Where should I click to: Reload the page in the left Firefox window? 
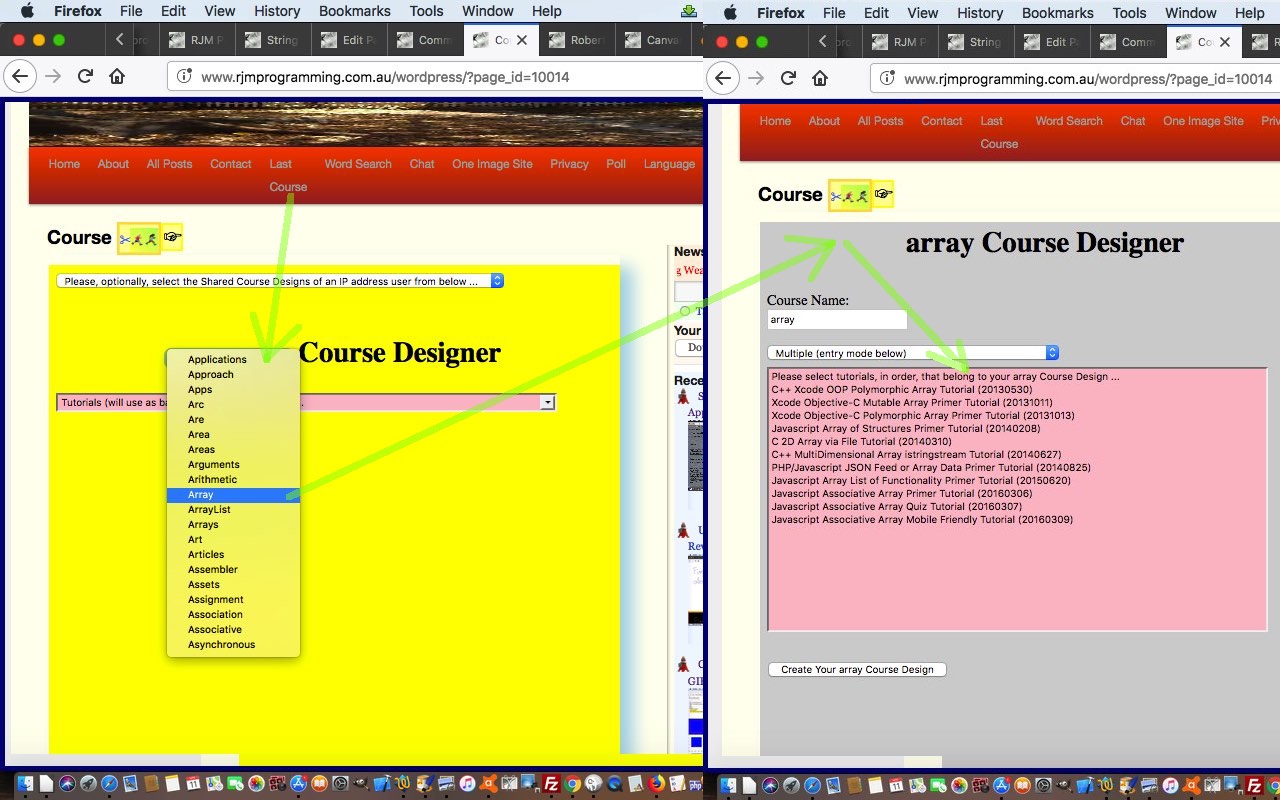pos(86,76)
